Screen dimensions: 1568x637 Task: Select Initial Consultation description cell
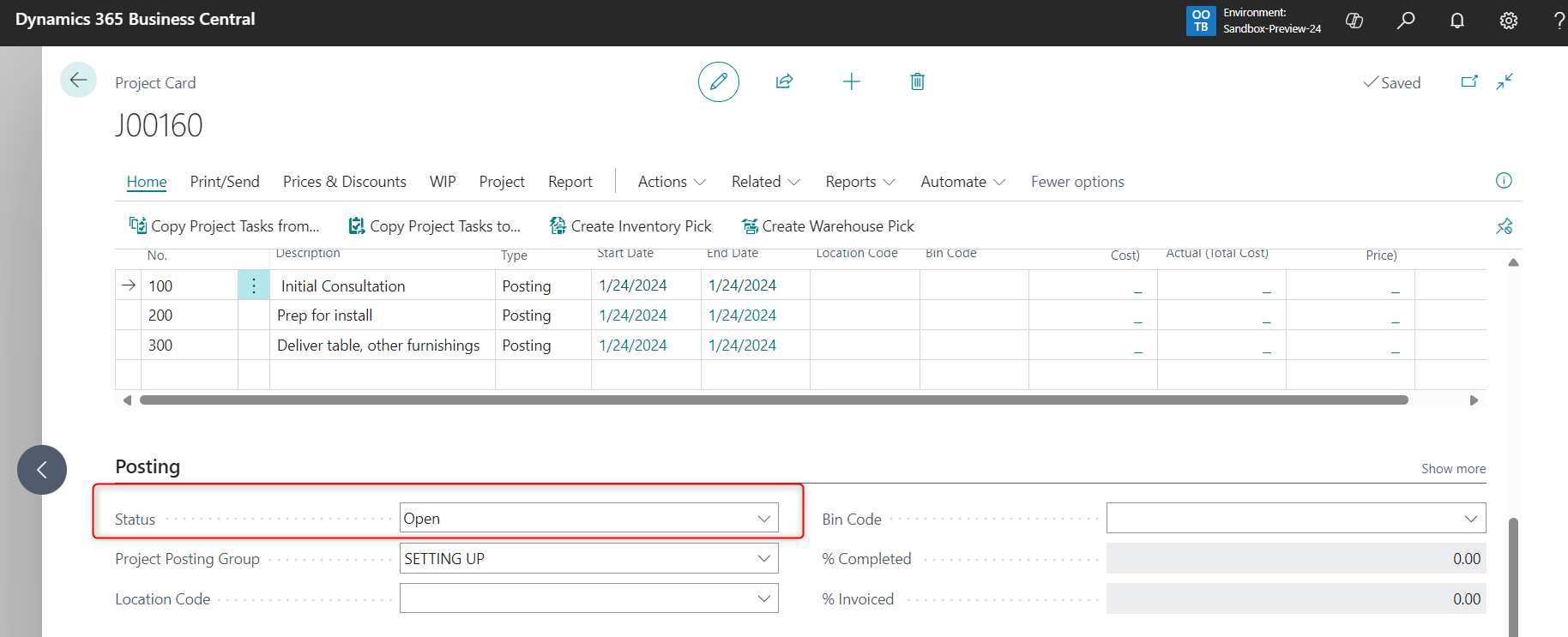383,285
